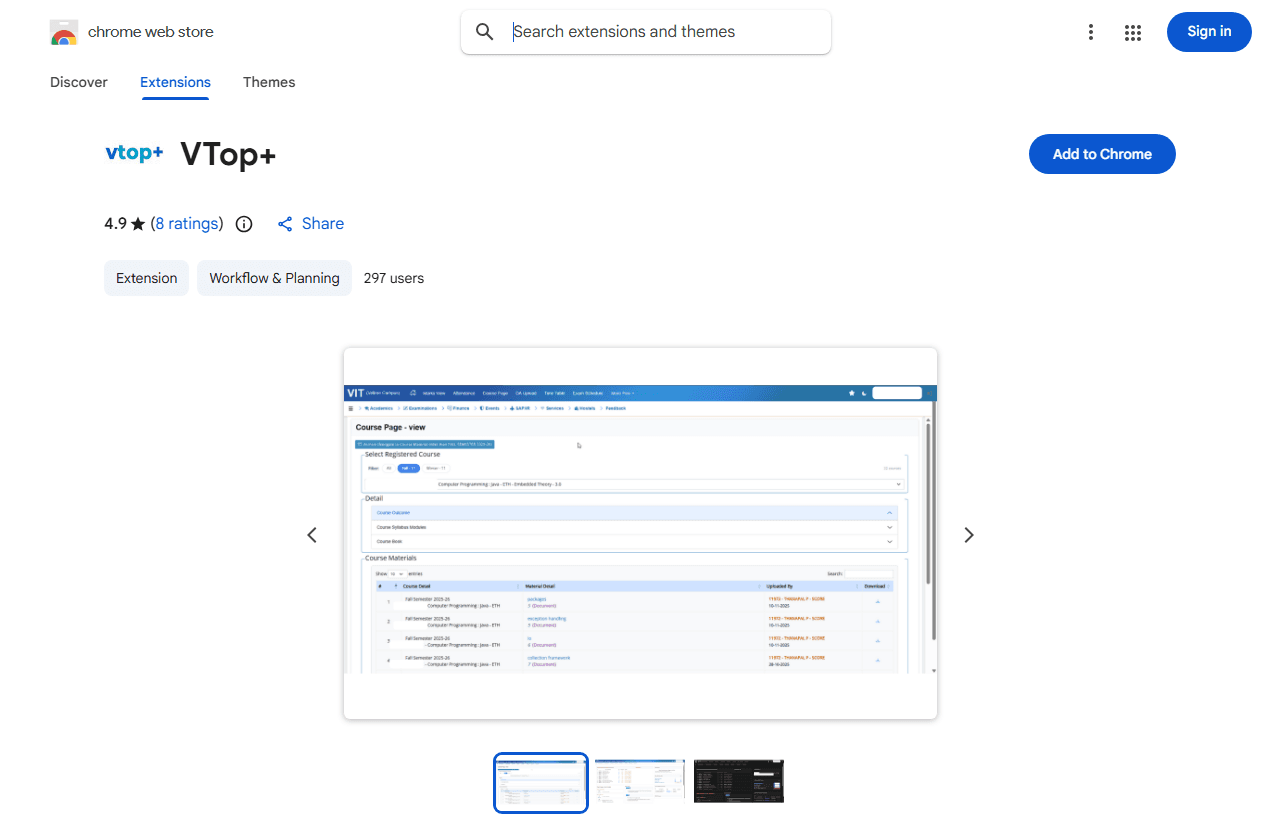Viewport: 1280px width, 832px height.
Task: Open the Google apps grid
Action: point(1133,33)
